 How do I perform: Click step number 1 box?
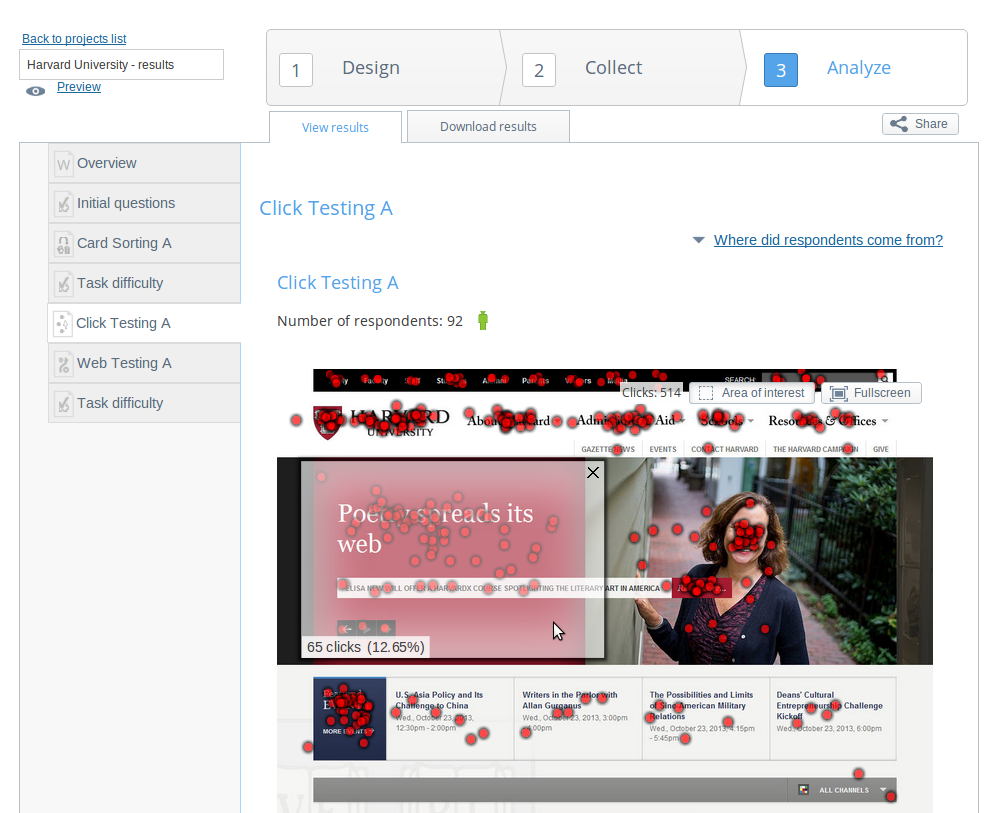tap(296, 70)
